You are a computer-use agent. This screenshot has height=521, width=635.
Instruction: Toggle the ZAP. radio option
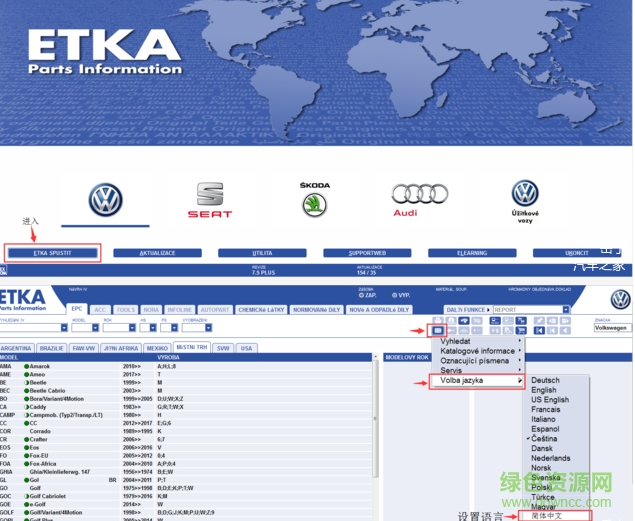click(360, 296)
